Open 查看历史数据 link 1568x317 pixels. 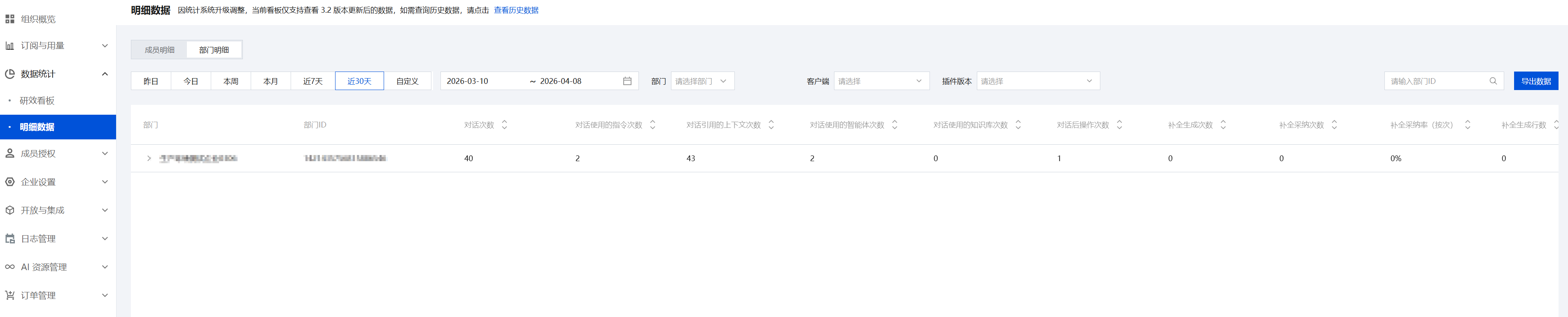[x=516, y=10]
